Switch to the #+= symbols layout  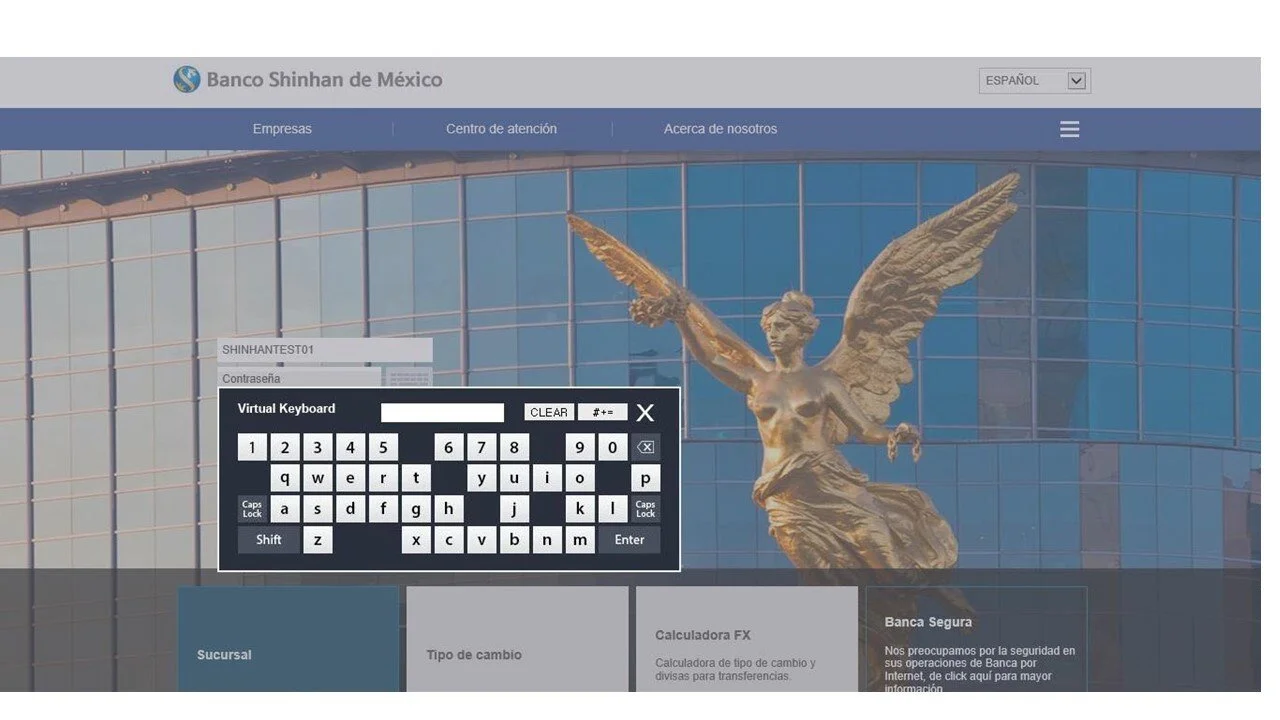pyautogui.click(x=603, y=412)
